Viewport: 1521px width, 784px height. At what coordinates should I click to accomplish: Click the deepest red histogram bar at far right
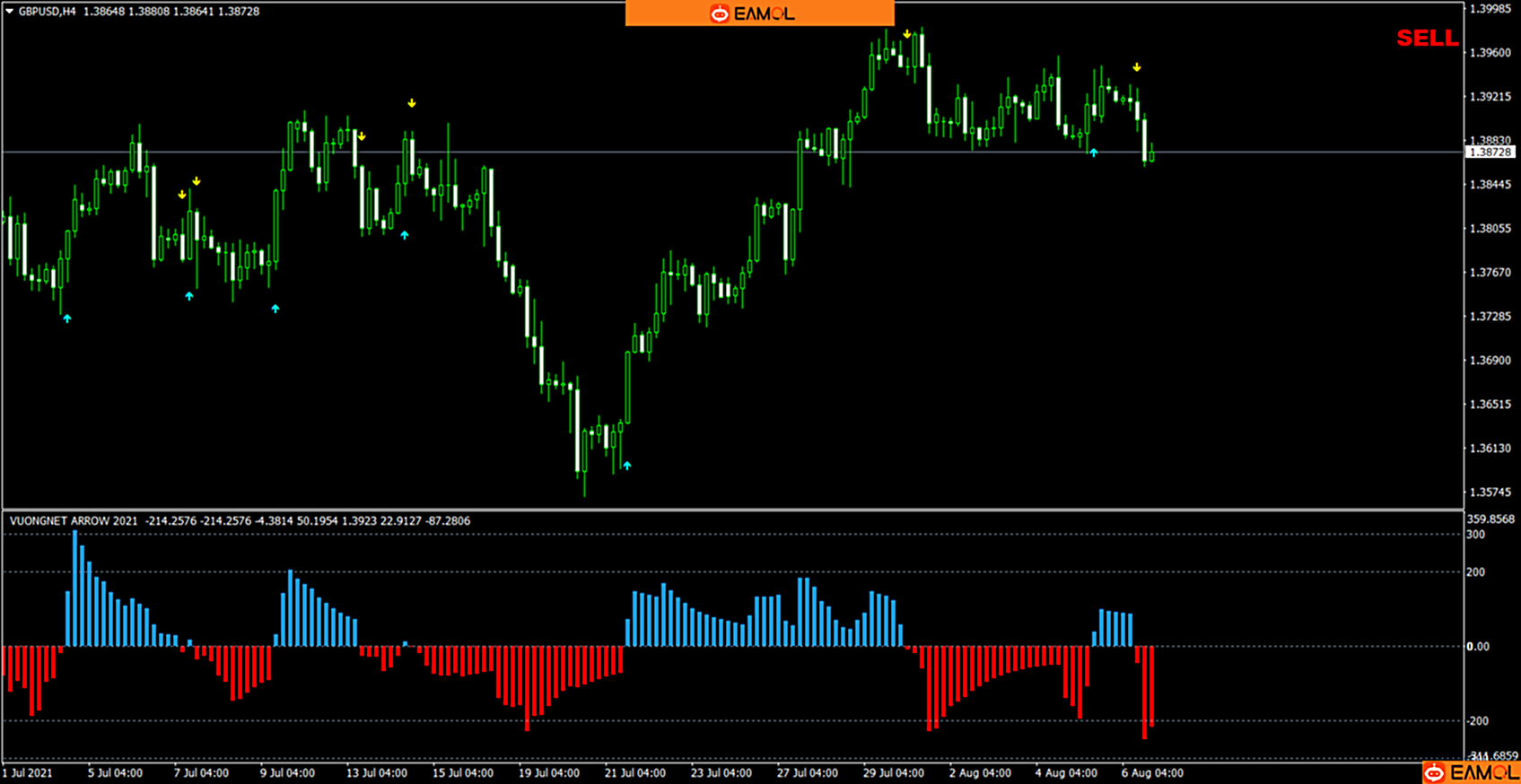point(1144,693)
